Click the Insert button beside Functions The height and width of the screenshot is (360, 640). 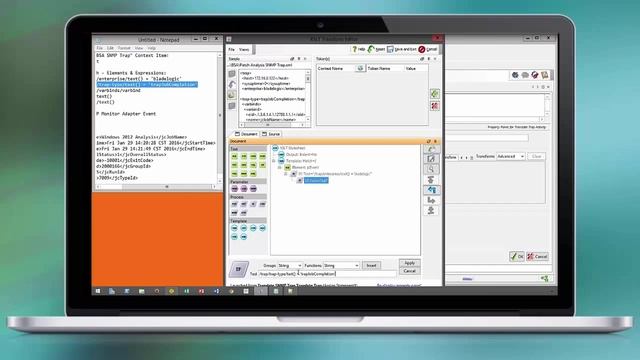[x=371, y=265]
